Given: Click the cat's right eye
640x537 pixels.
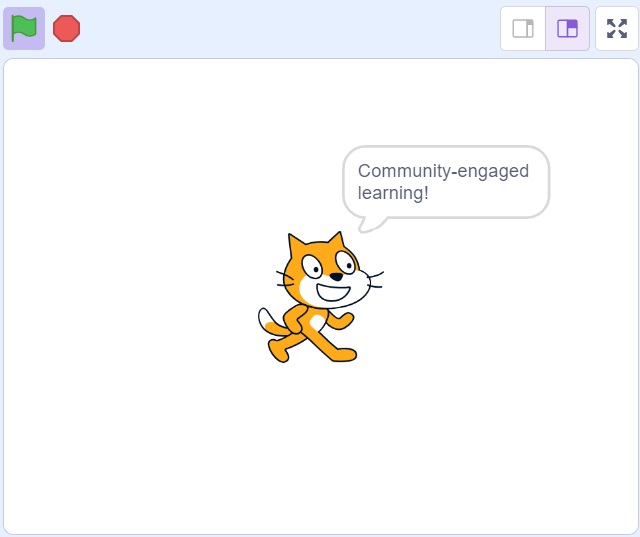Looking at the screenshot, I should click(346, 262).
